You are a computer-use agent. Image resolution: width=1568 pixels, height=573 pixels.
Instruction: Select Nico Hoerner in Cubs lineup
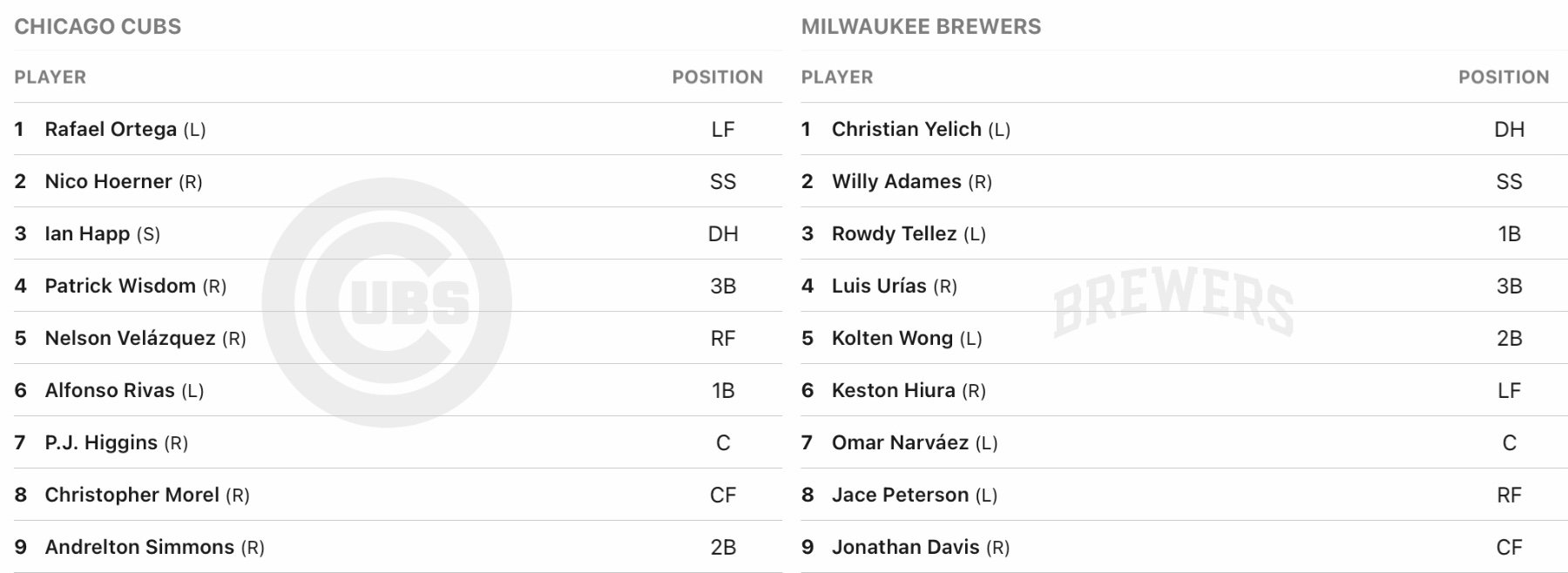click(x=108, y=182)
